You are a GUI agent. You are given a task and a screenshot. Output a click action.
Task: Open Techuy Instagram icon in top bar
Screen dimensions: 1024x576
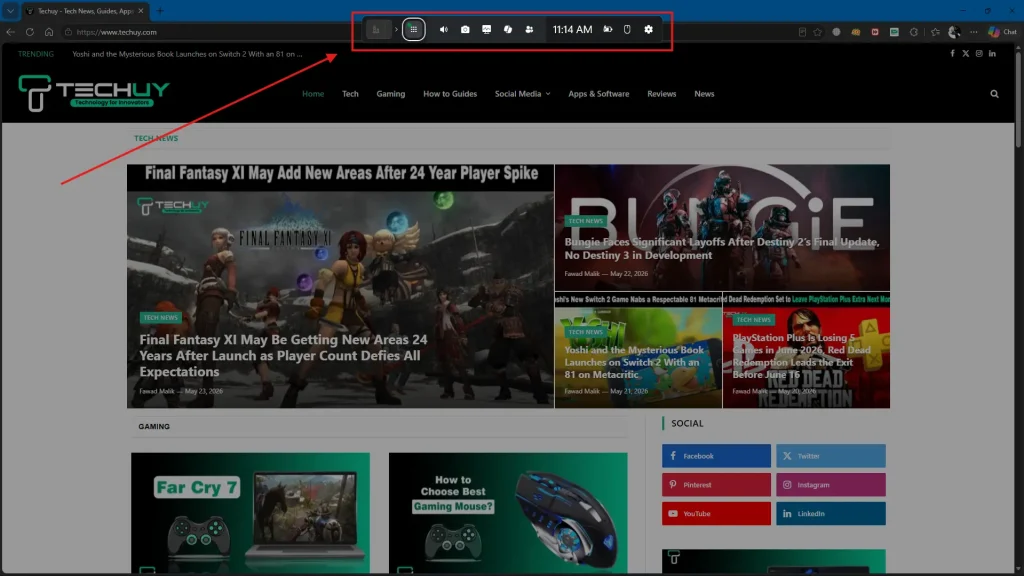[x=979, y=54]
